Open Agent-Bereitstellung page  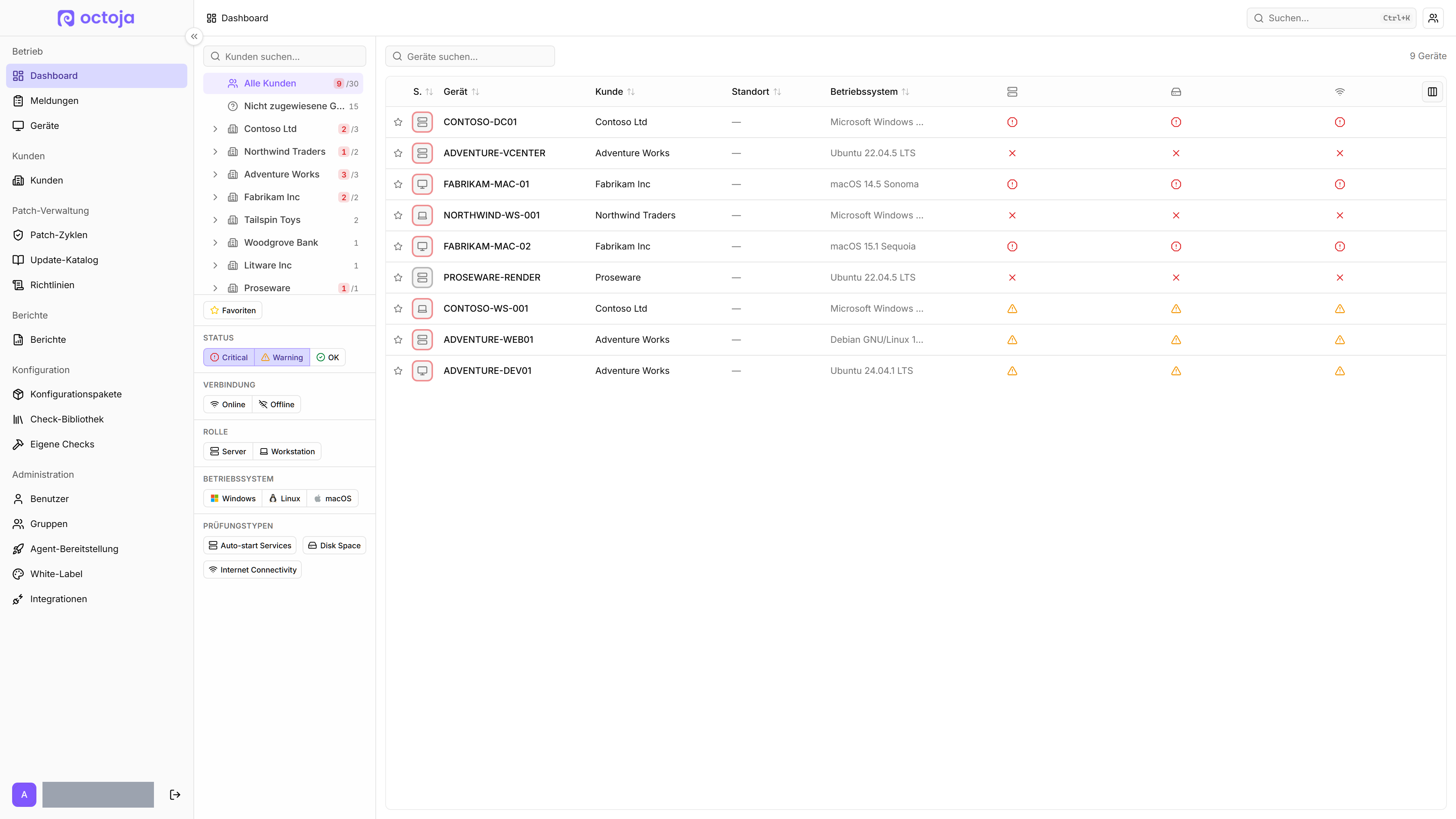point(97,549)
